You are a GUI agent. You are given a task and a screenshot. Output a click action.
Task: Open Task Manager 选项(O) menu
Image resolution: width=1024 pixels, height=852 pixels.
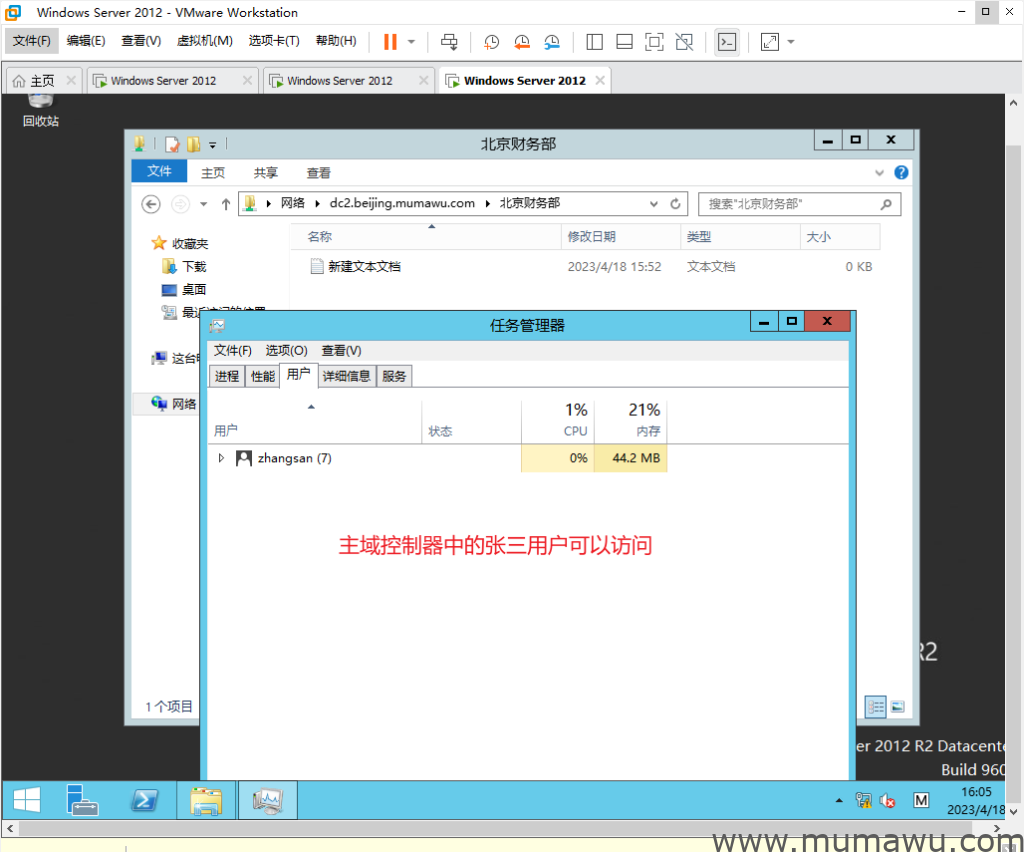coord(286,351)
